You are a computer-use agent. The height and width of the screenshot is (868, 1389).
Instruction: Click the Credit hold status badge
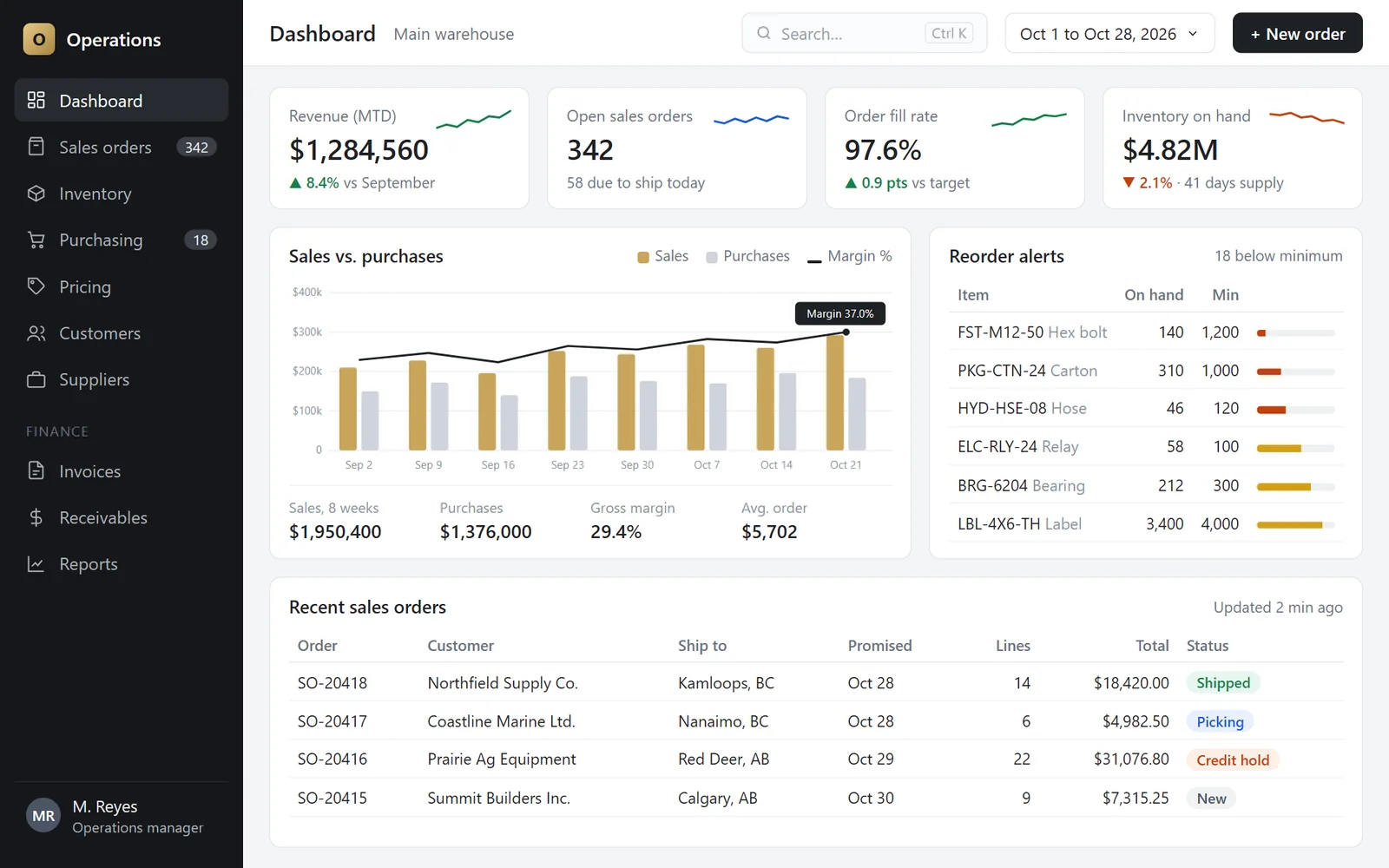click(1233, 759)
